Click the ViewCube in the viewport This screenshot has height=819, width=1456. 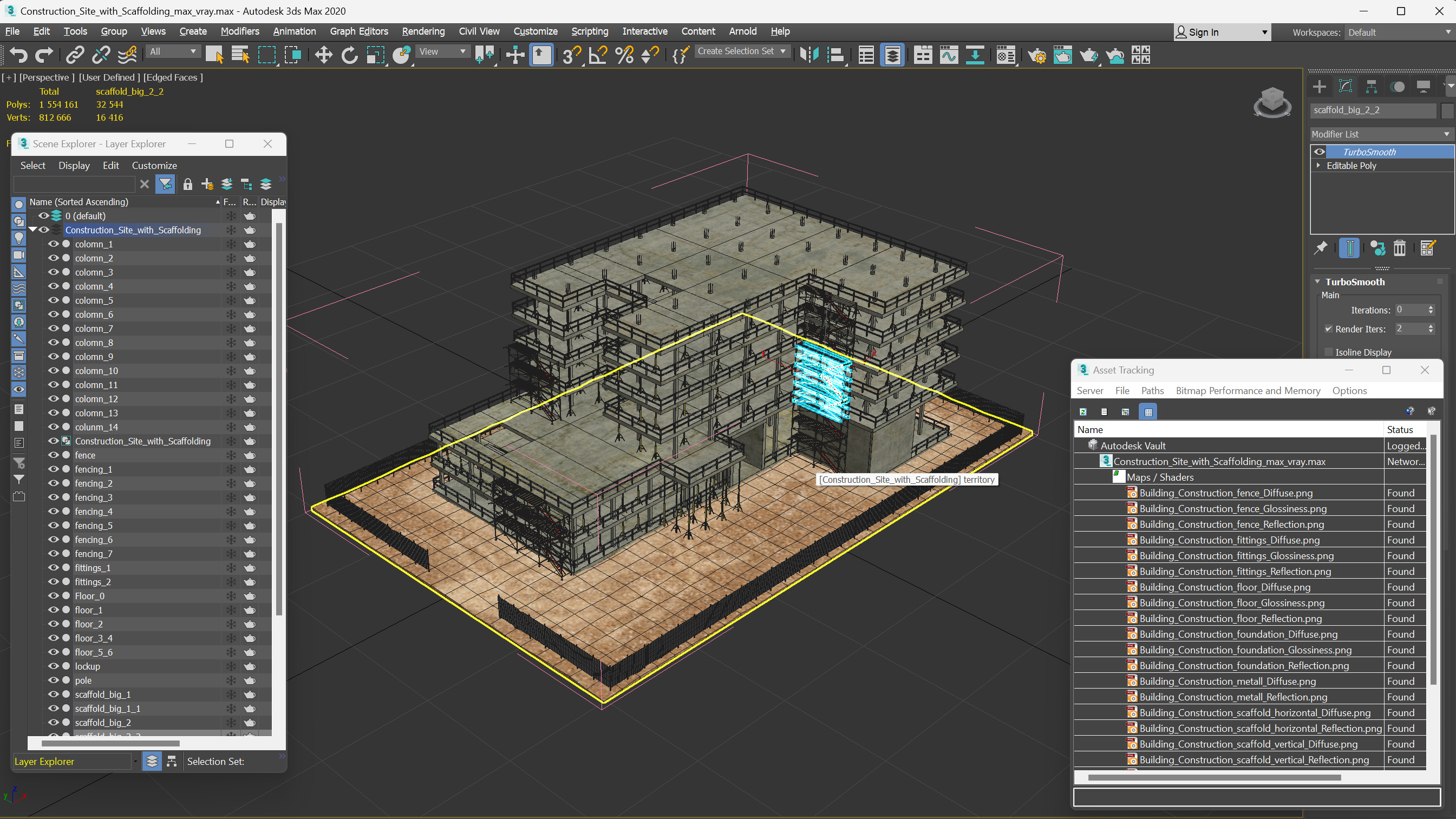click(1272, 102)
